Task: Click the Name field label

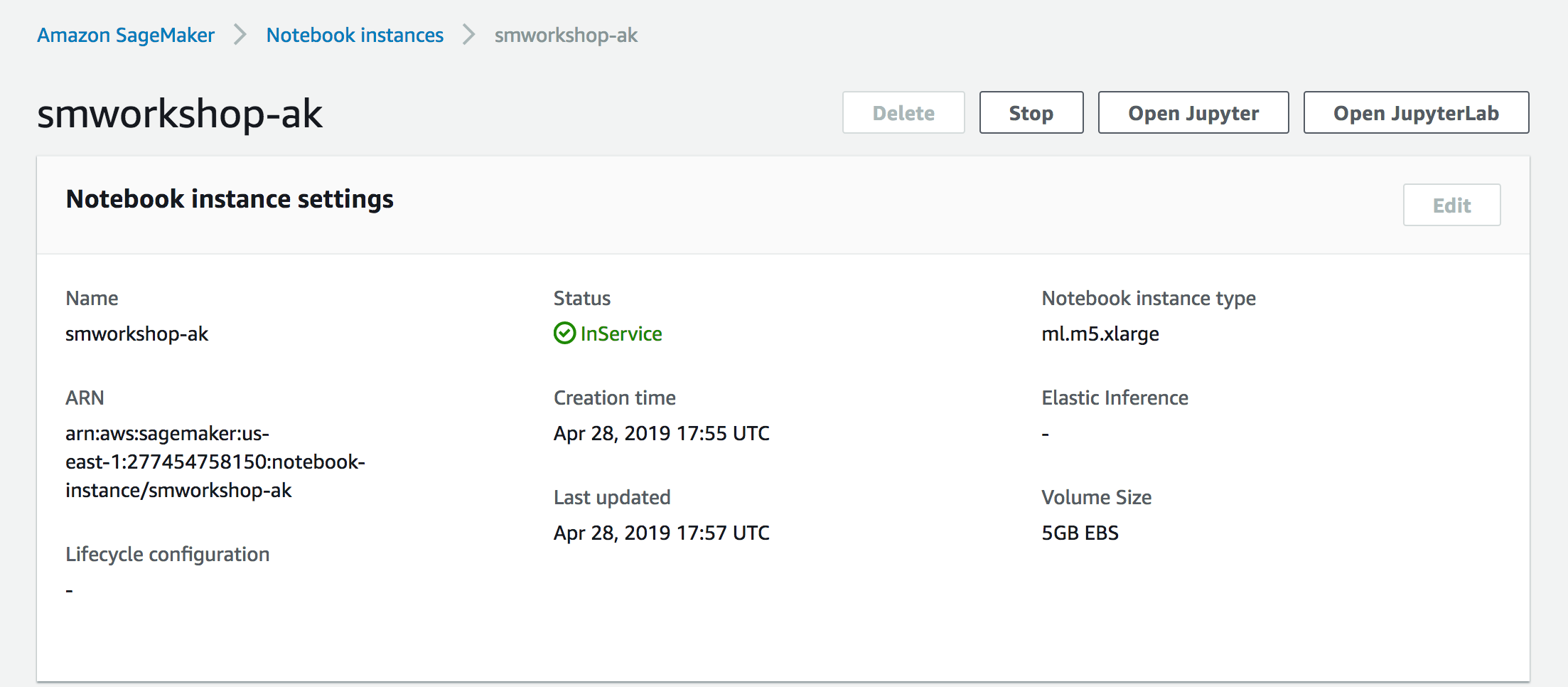Action: 92,298
